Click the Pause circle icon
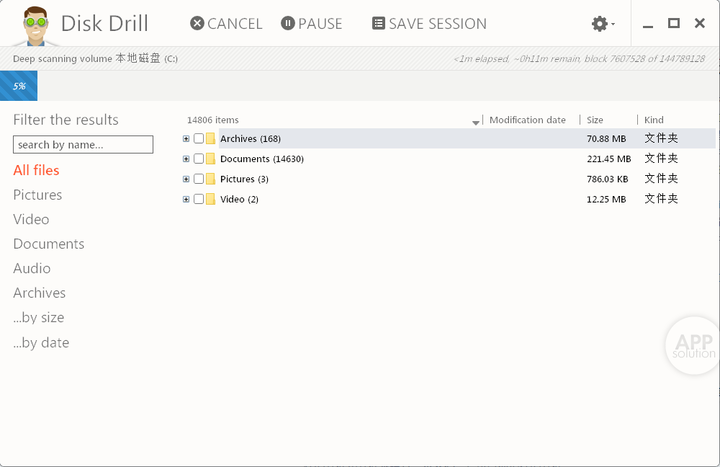The image size is (720, 467). click(287, 23)
